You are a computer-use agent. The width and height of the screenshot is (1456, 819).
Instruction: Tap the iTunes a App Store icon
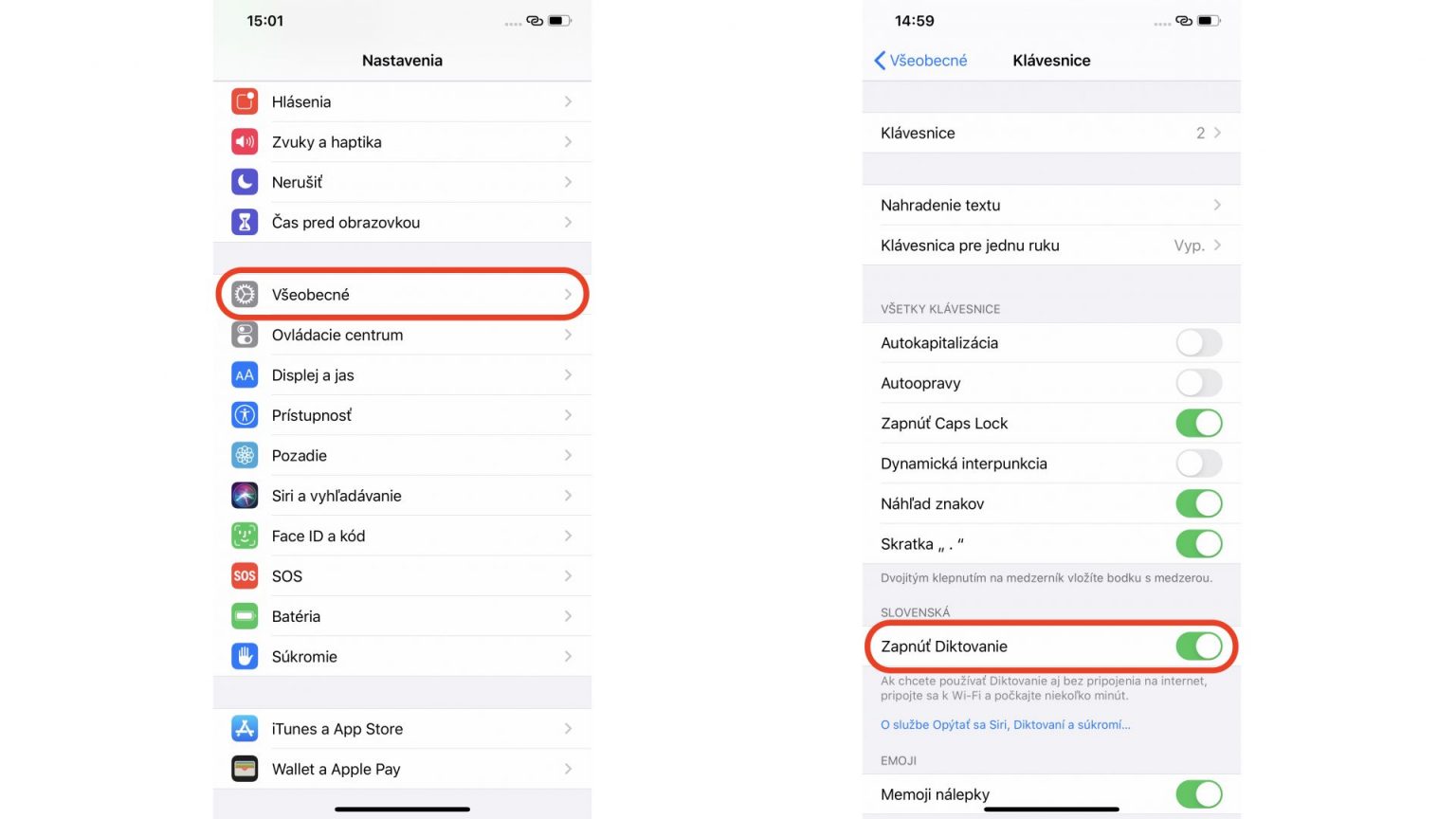tap(245, 729)
